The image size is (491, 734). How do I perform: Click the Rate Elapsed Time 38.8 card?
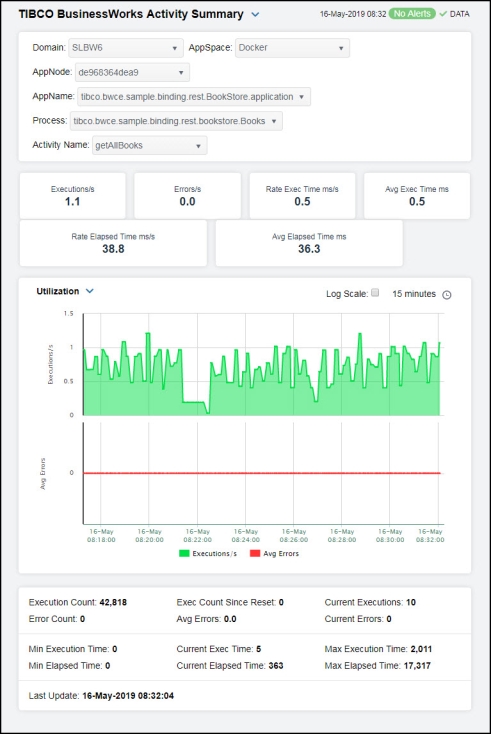click(x=113, y=243)
